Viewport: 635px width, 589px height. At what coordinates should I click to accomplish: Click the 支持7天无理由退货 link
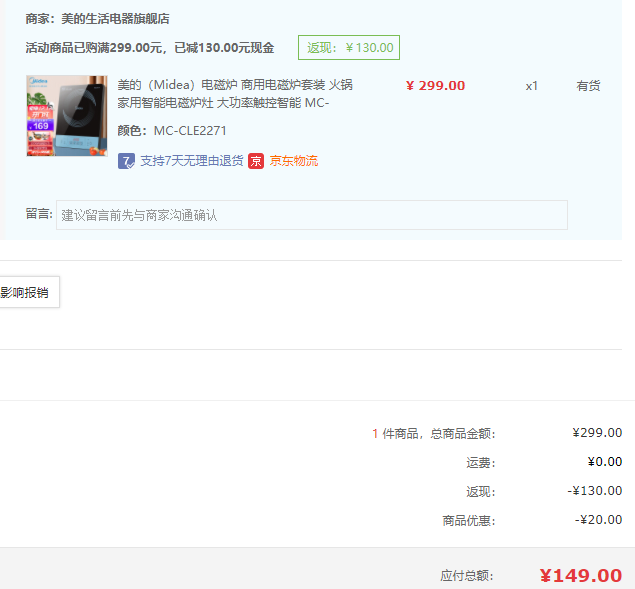192,161
